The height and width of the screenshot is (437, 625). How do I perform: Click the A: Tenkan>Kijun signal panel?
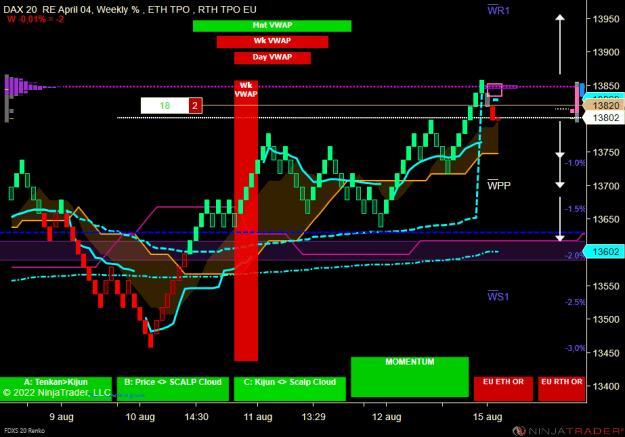(56, 389)
